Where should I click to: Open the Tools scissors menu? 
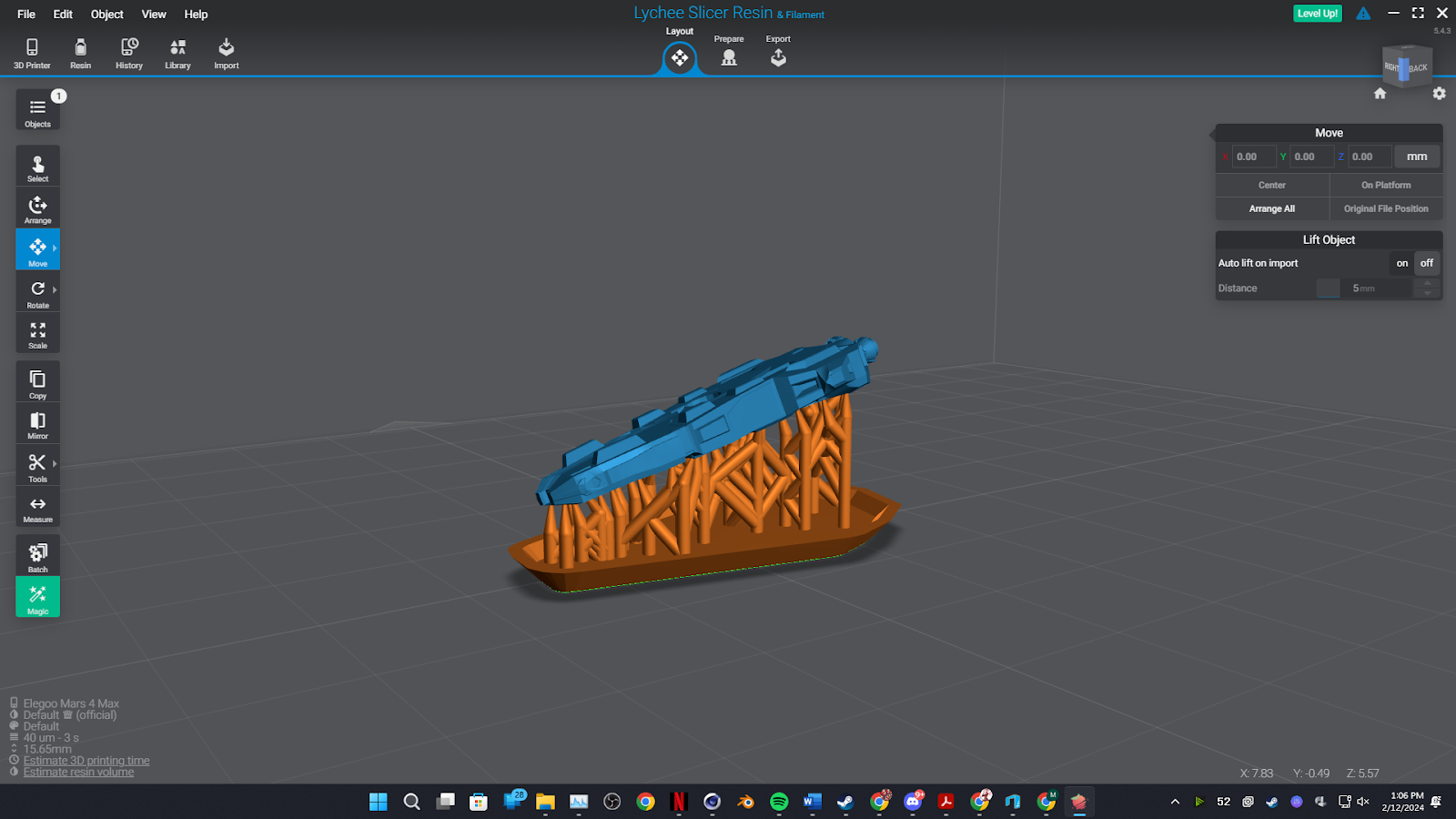(x=37, y=466)
